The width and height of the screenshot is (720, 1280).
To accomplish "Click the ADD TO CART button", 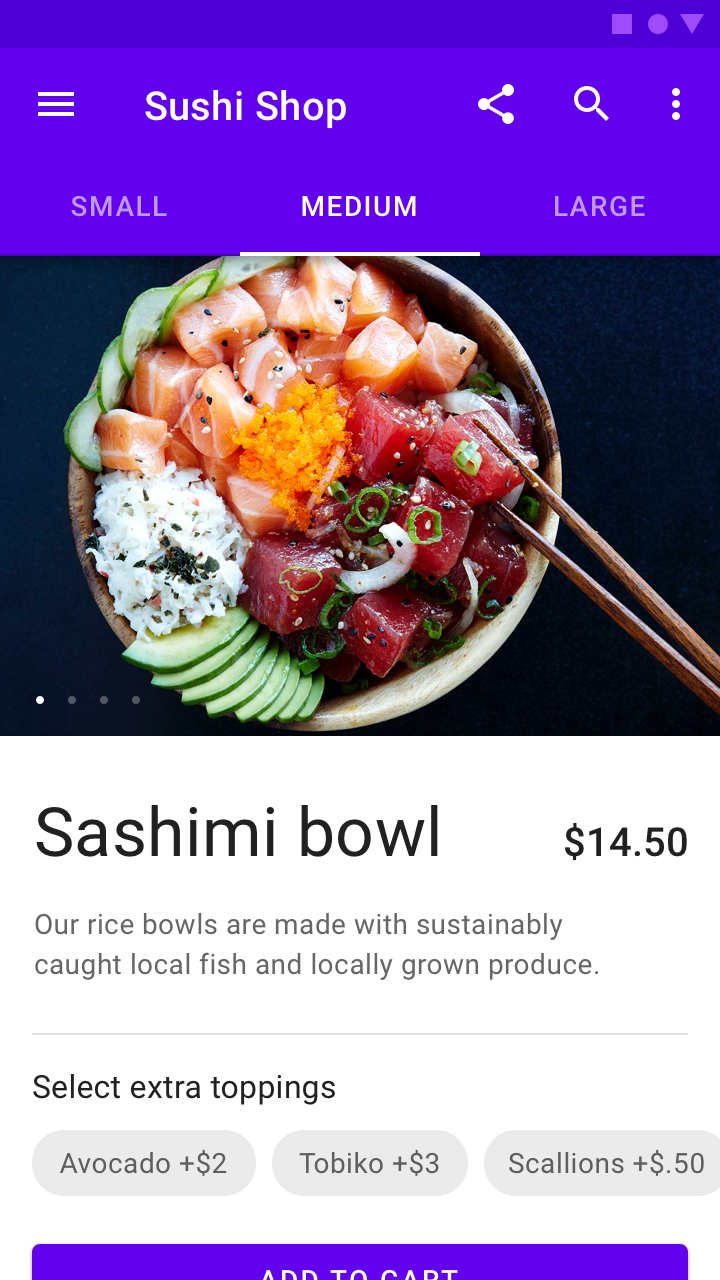I will (360, 1262).
